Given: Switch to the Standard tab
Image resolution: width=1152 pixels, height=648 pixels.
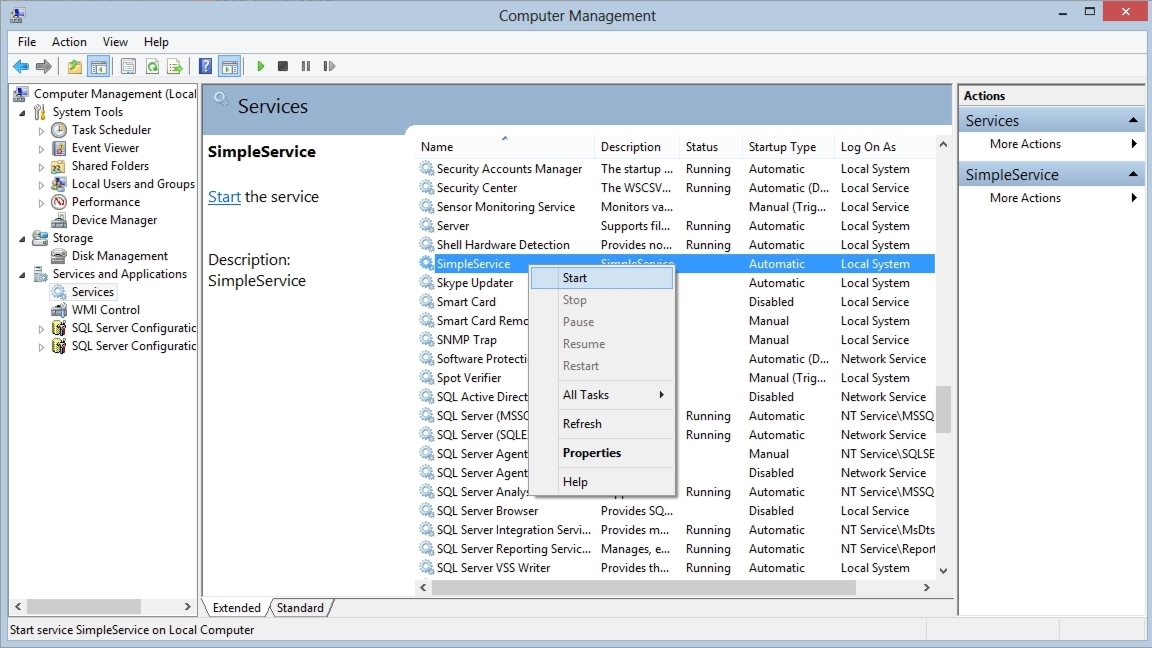Looking at the screenshot, I should pos(300,607).
